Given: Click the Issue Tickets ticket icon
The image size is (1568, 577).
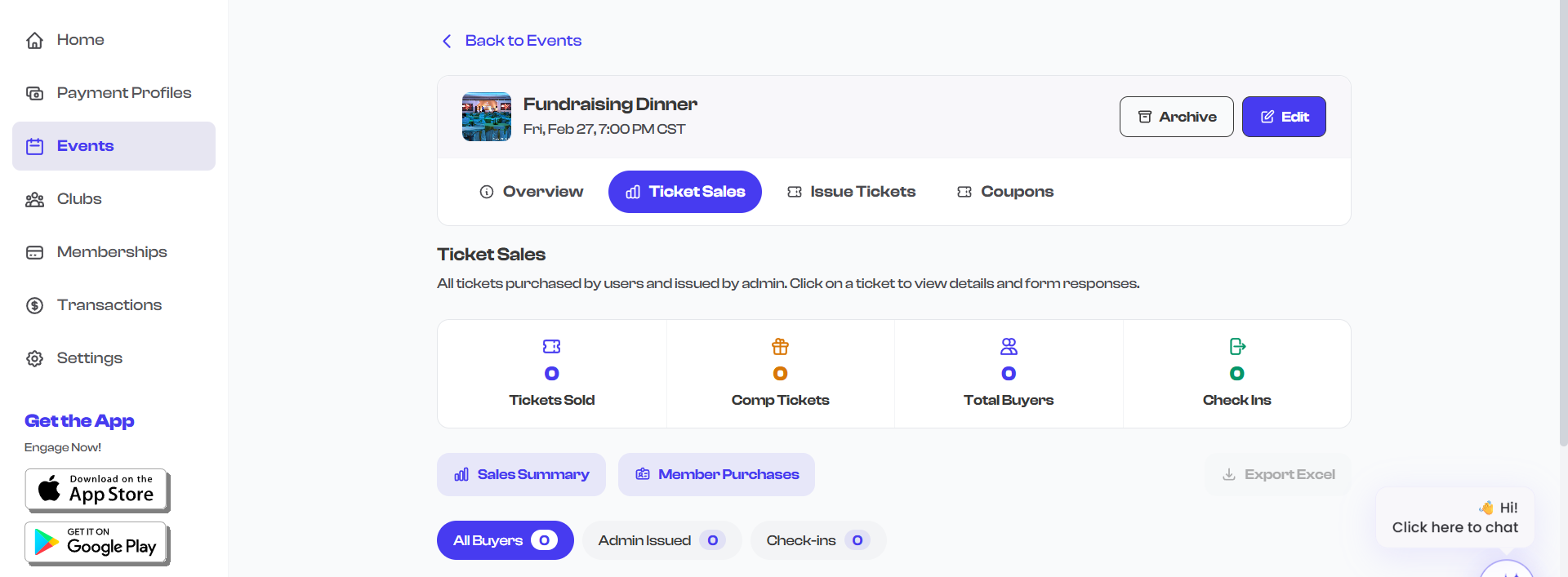Looking at the screenshot, I should (x=795, y=192).
